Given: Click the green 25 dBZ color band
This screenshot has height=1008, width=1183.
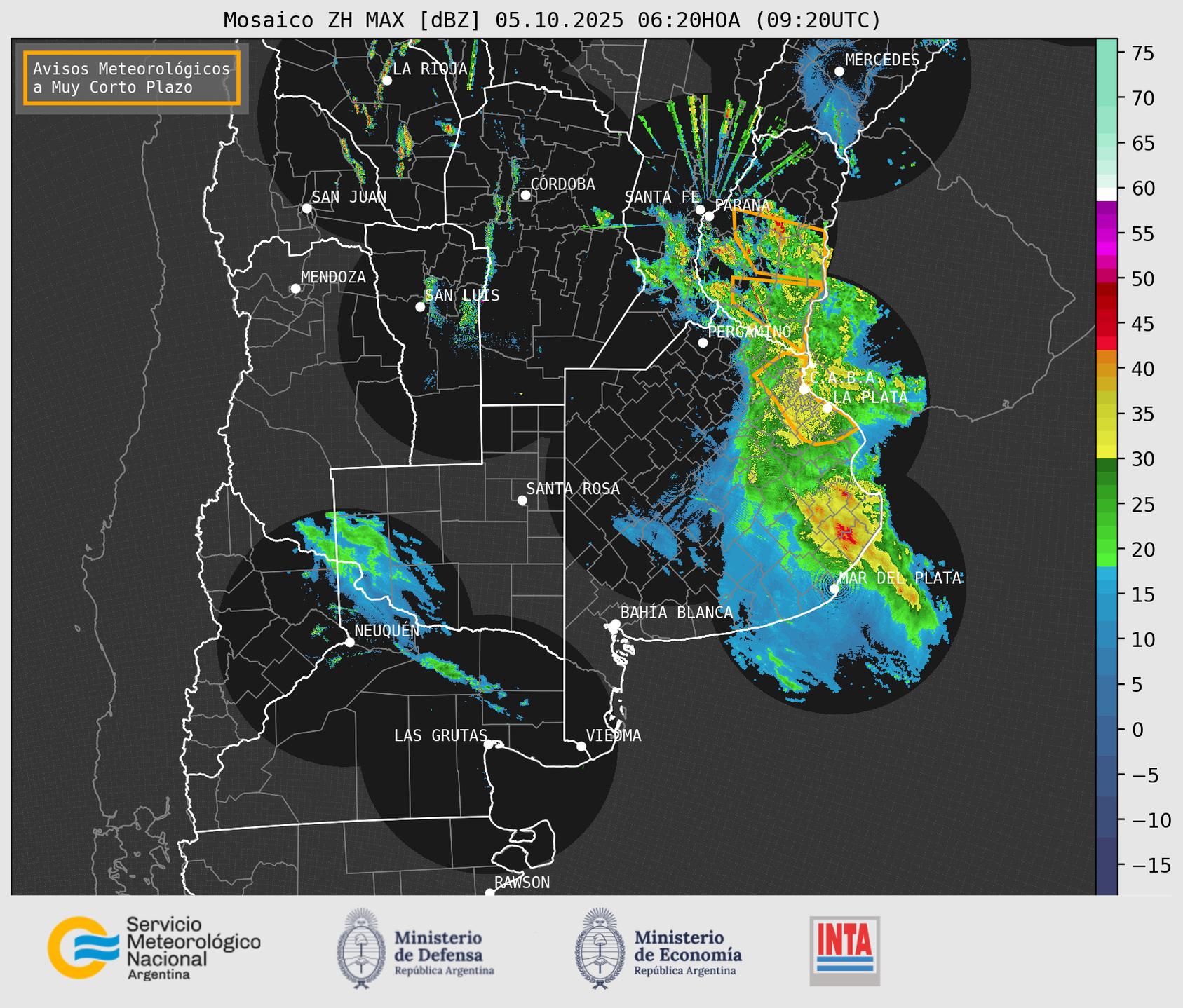Looking at the screenshot, I should click(1107, 504).
